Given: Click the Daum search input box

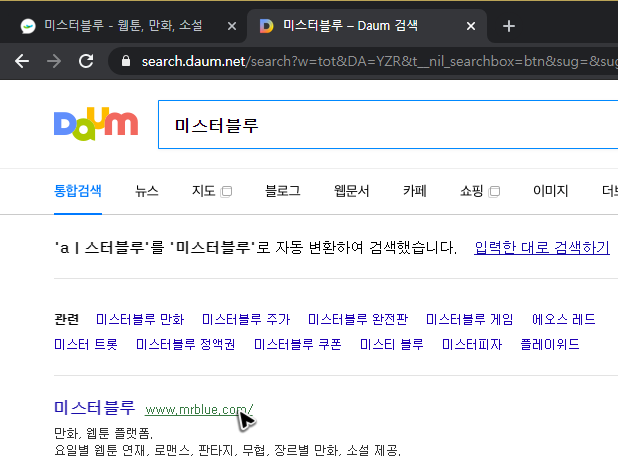Looking at the screenshot, I should pyautogui.click(x=388, y=125).
